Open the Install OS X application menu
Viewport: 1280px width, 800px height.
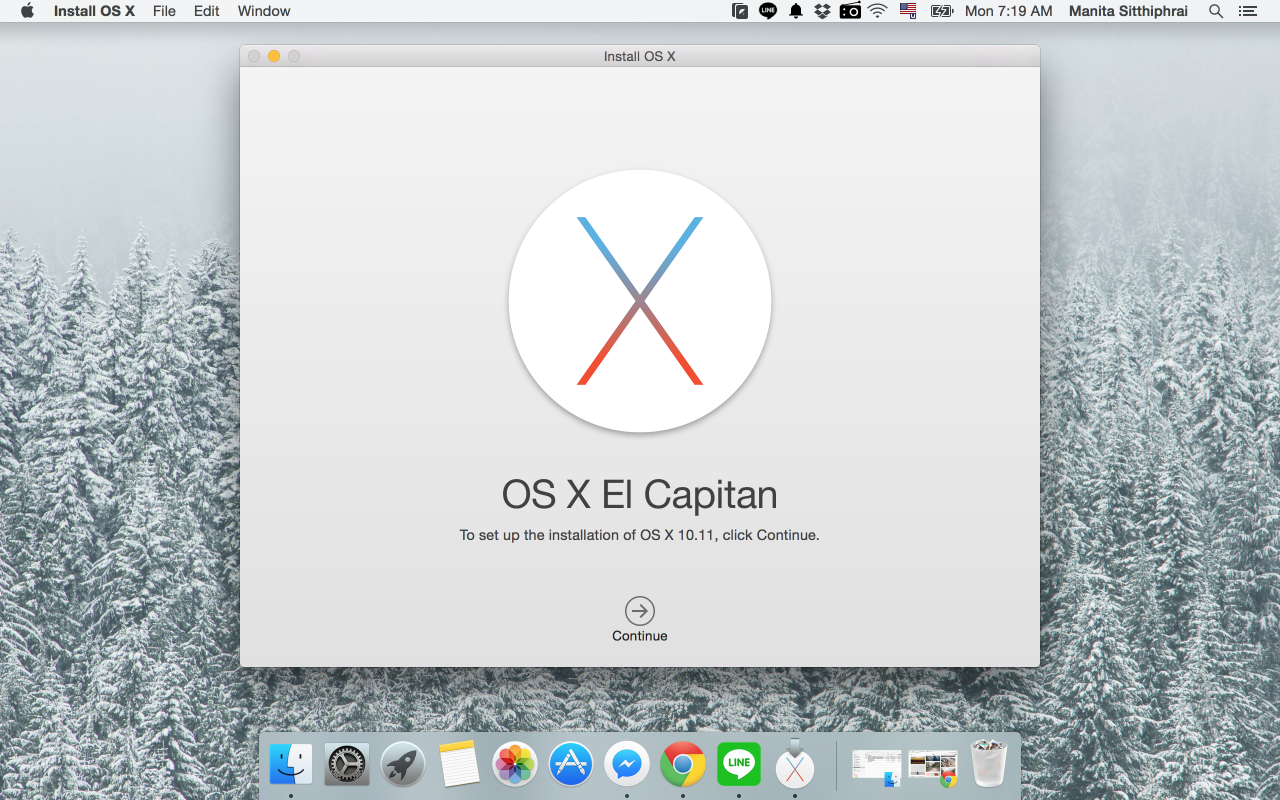point(94,11)
